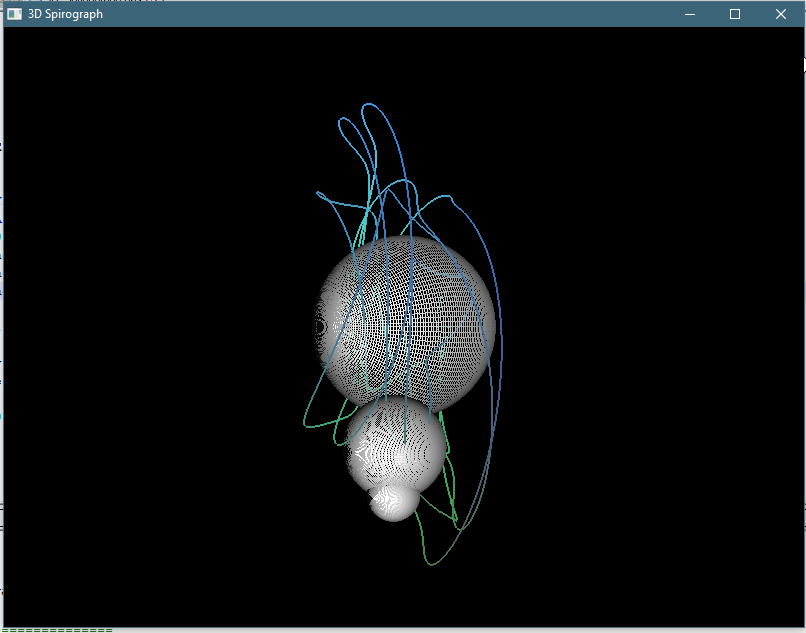
Task: Minimize the 3D Spirograph window
Action: pyautogui.click(x=689, y=14)
